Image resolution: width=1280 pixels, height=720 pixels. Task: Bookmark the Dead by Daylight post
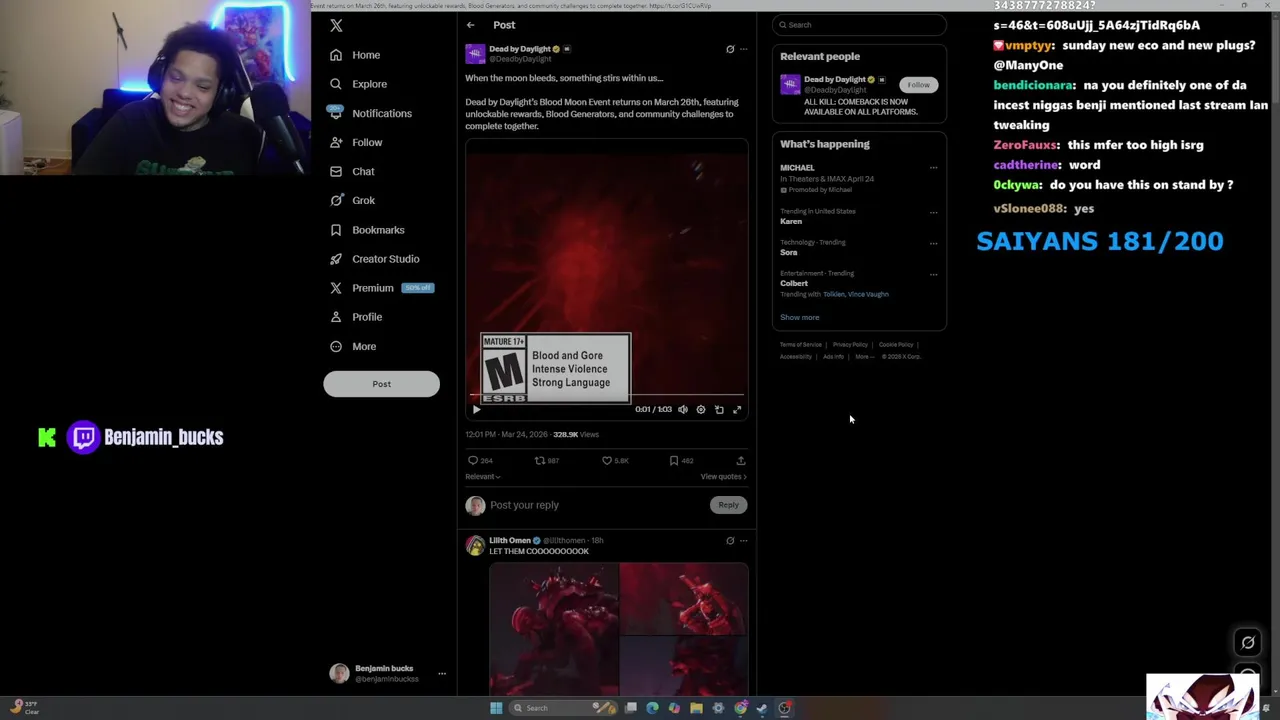tap(674, 460)
